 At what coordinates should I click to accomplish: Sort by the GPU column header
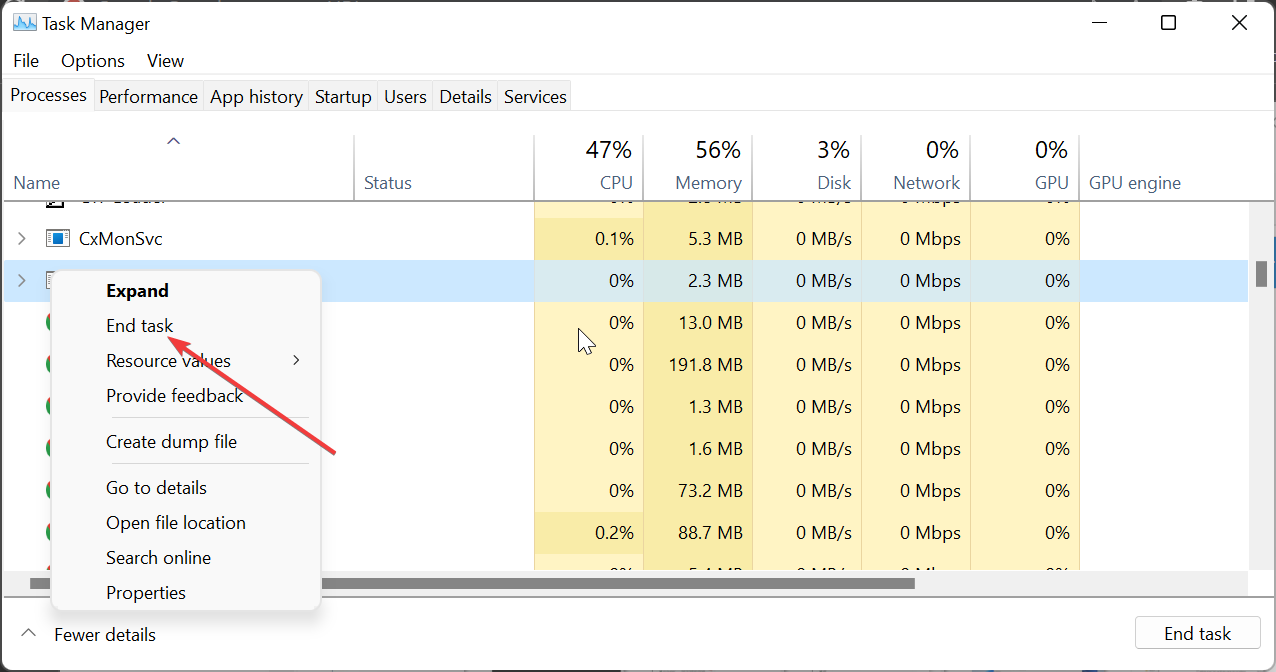1025,168
